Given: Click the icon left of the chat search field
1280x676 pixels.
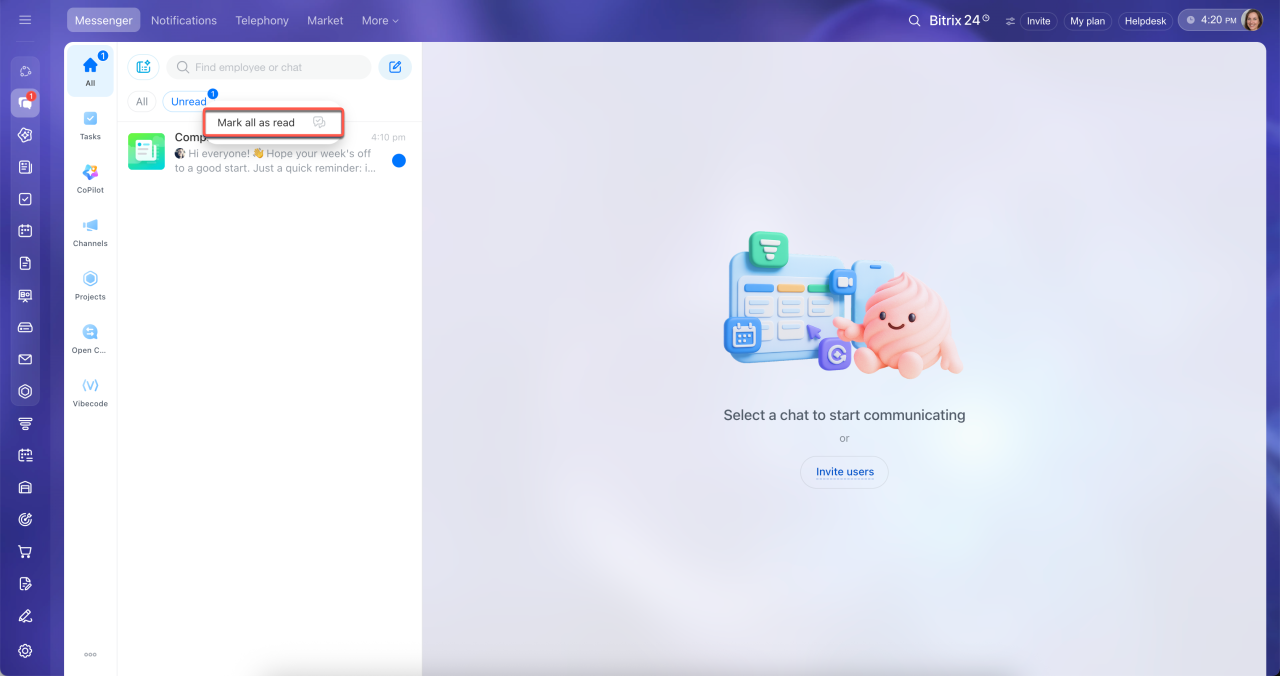Looking at the screenshot, I should (x=143, y=67).
